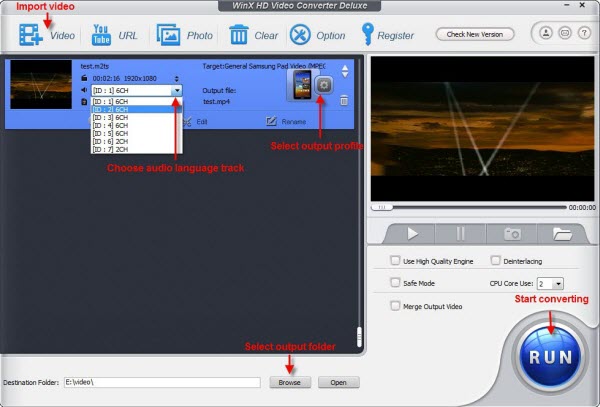Image resolution: width=600 pixels, height=407 pixels.
Task: Click the 00:00:00 playback time
Action: point(582,207)
